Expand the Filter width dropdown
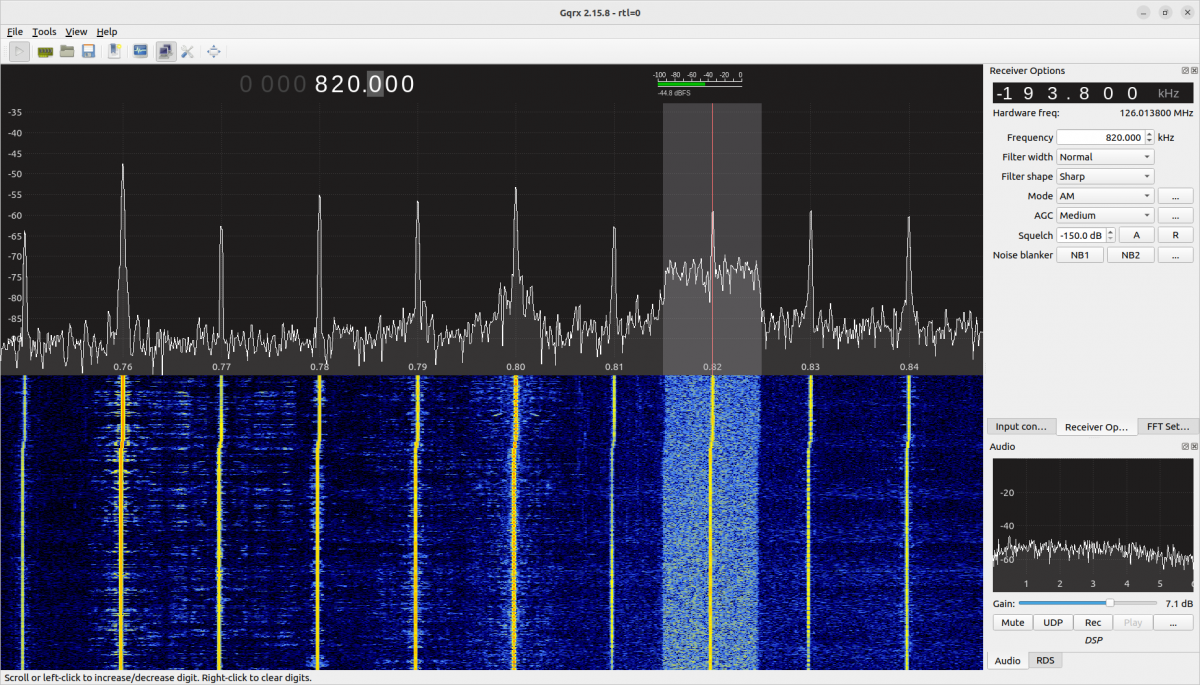1200x685 pixels. (x=1105, y=157)
